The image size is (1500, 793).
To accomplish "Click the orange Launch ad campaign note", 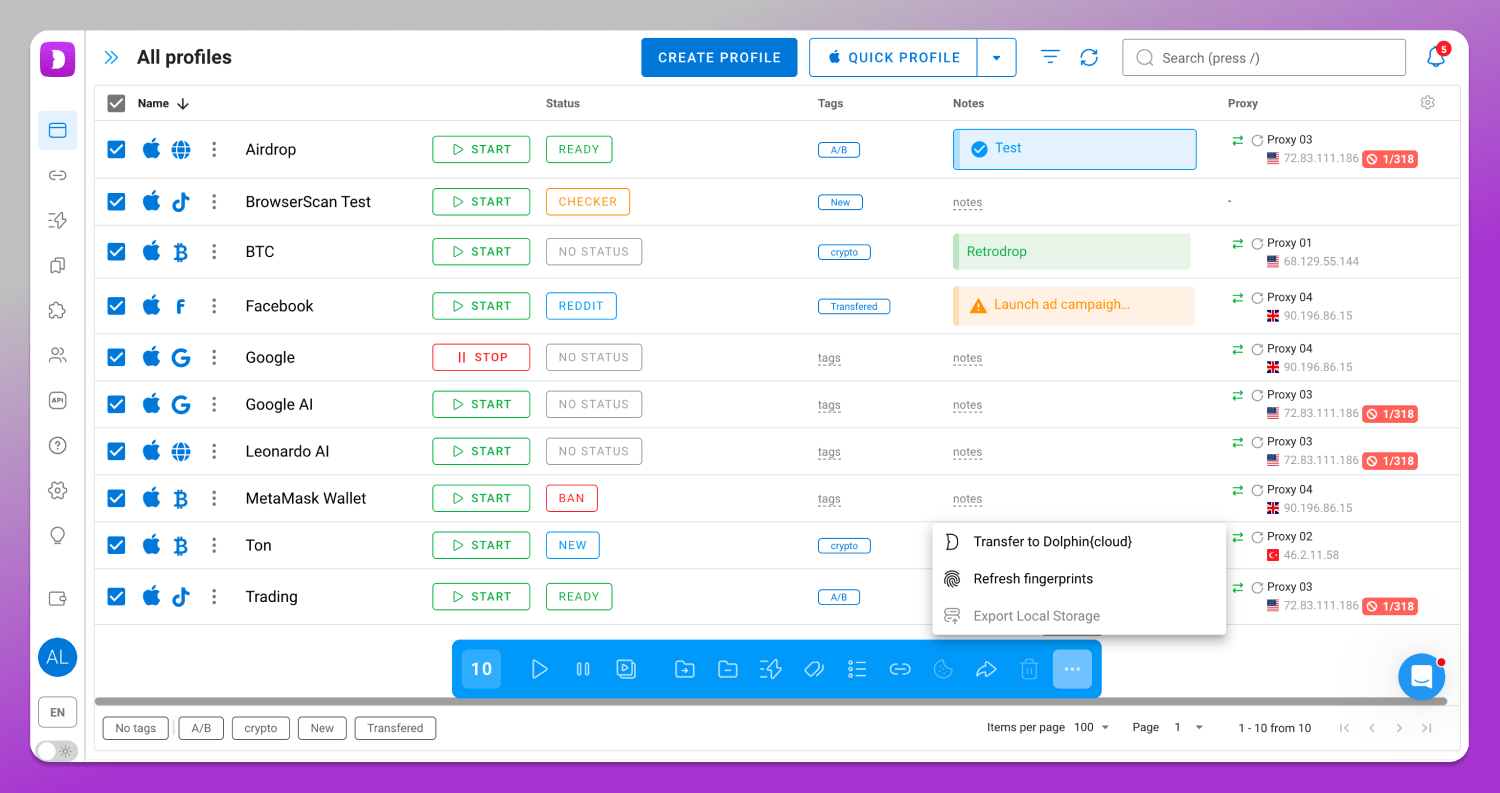I will click(x=1074, y=305).
